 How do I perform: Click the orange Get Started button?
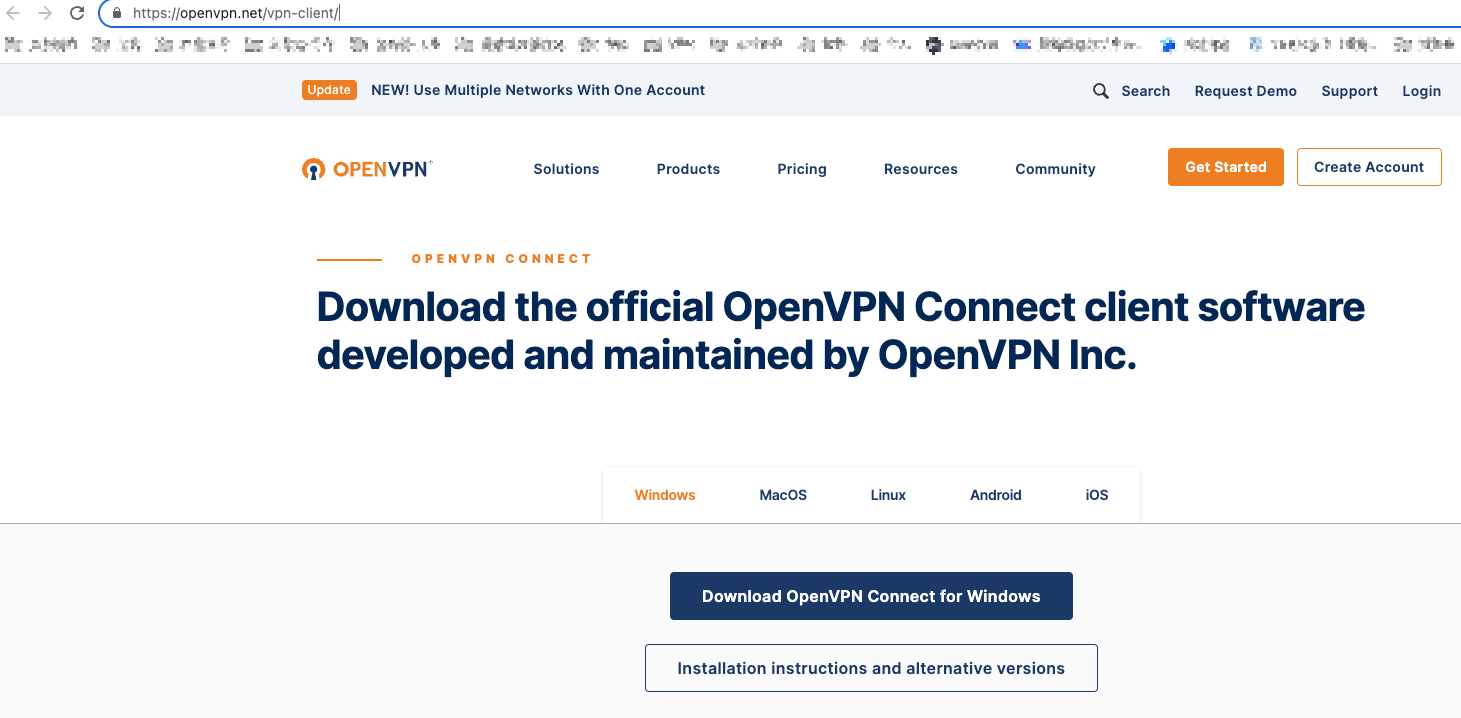click(x=1226, y=167)
